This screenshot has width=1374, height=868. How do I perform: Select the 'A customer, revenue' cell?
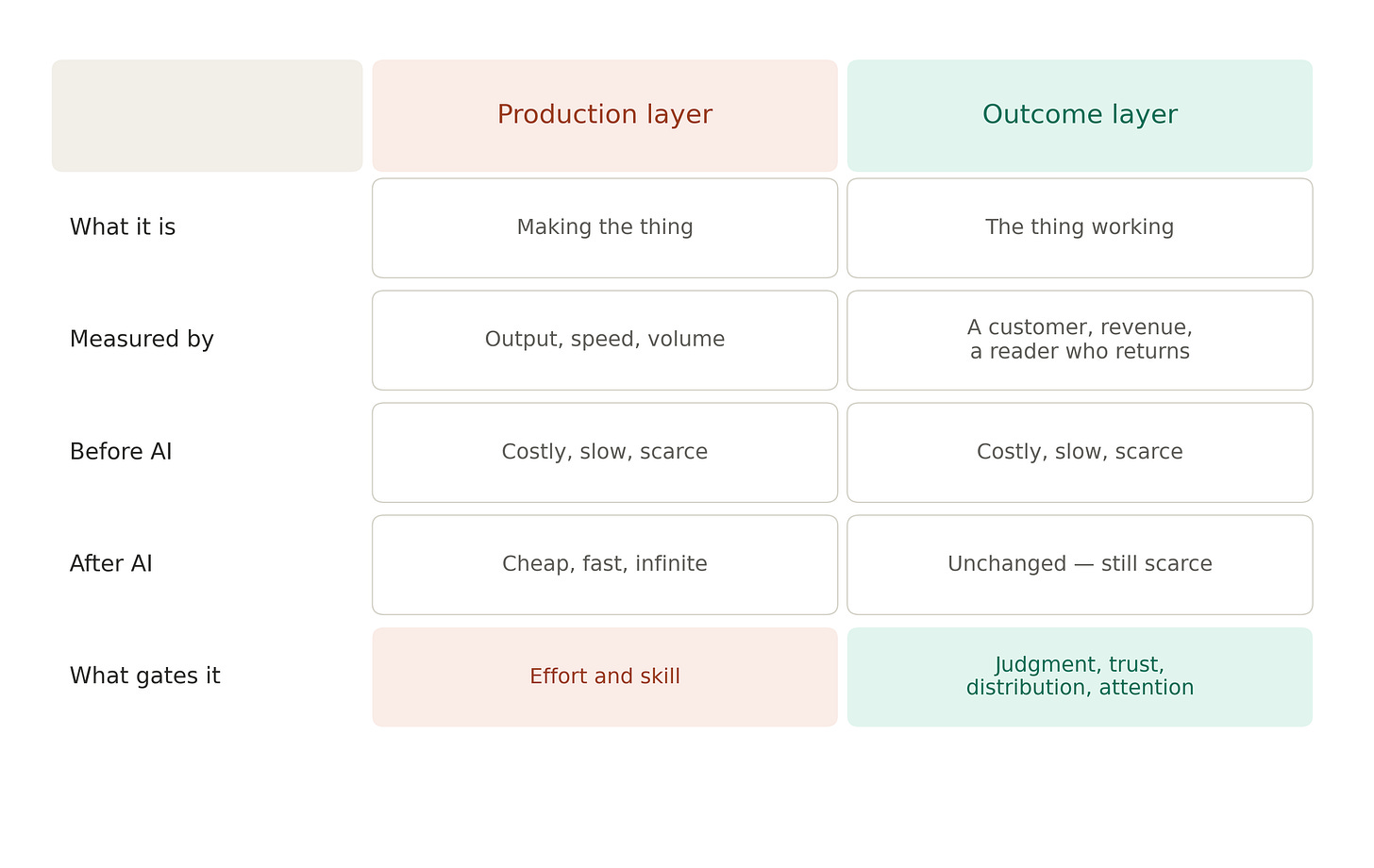point(1080,341)
